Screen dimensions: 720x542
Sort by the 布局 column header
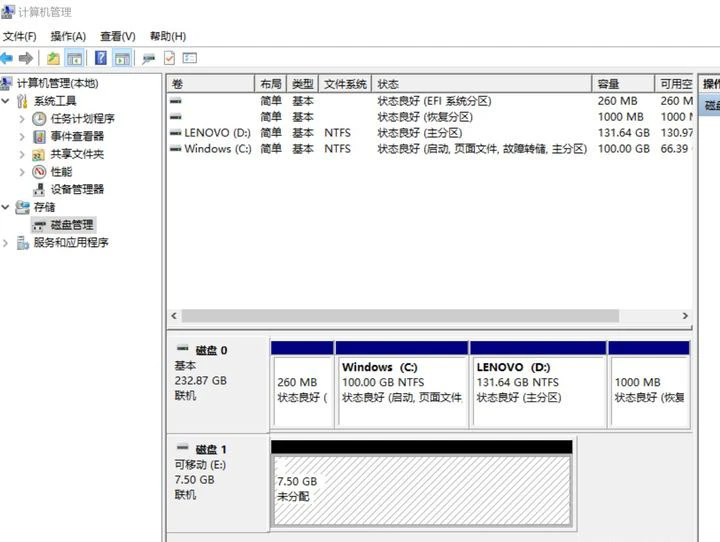point(270,84)
